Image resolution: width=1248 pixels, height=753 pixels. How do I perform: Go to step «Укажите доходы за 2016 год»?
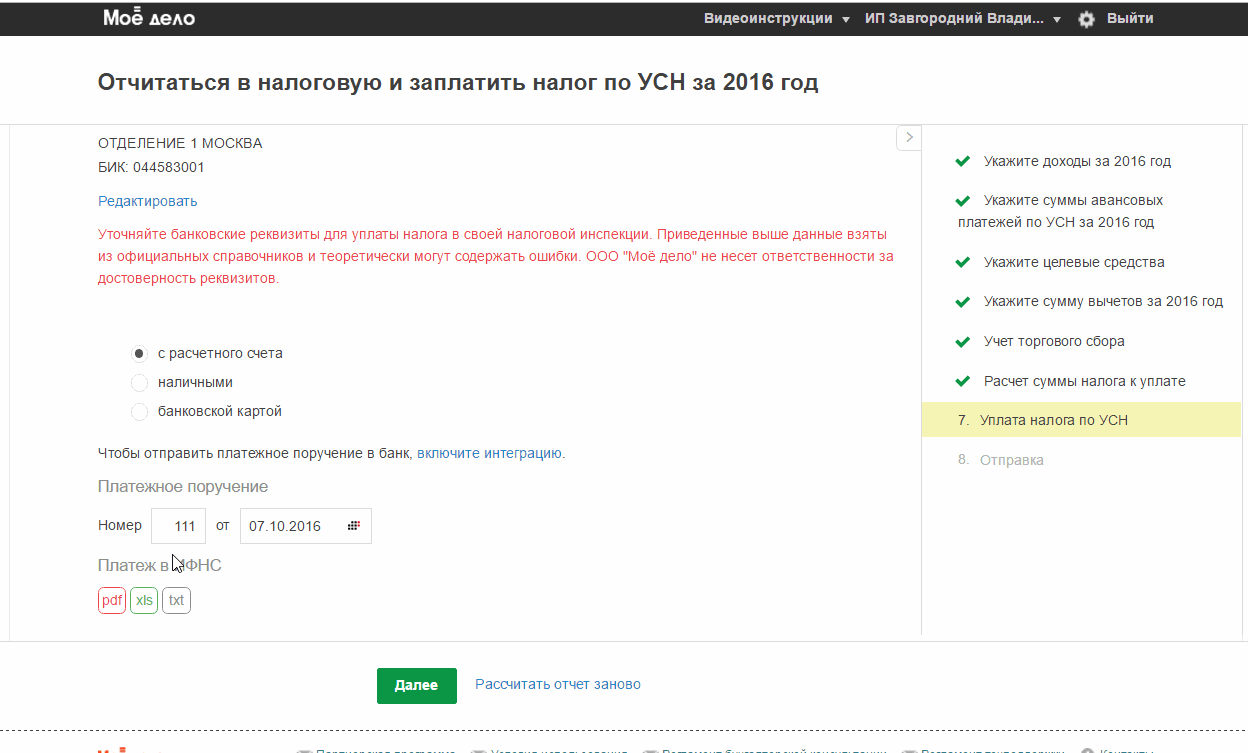[1077, 161]
